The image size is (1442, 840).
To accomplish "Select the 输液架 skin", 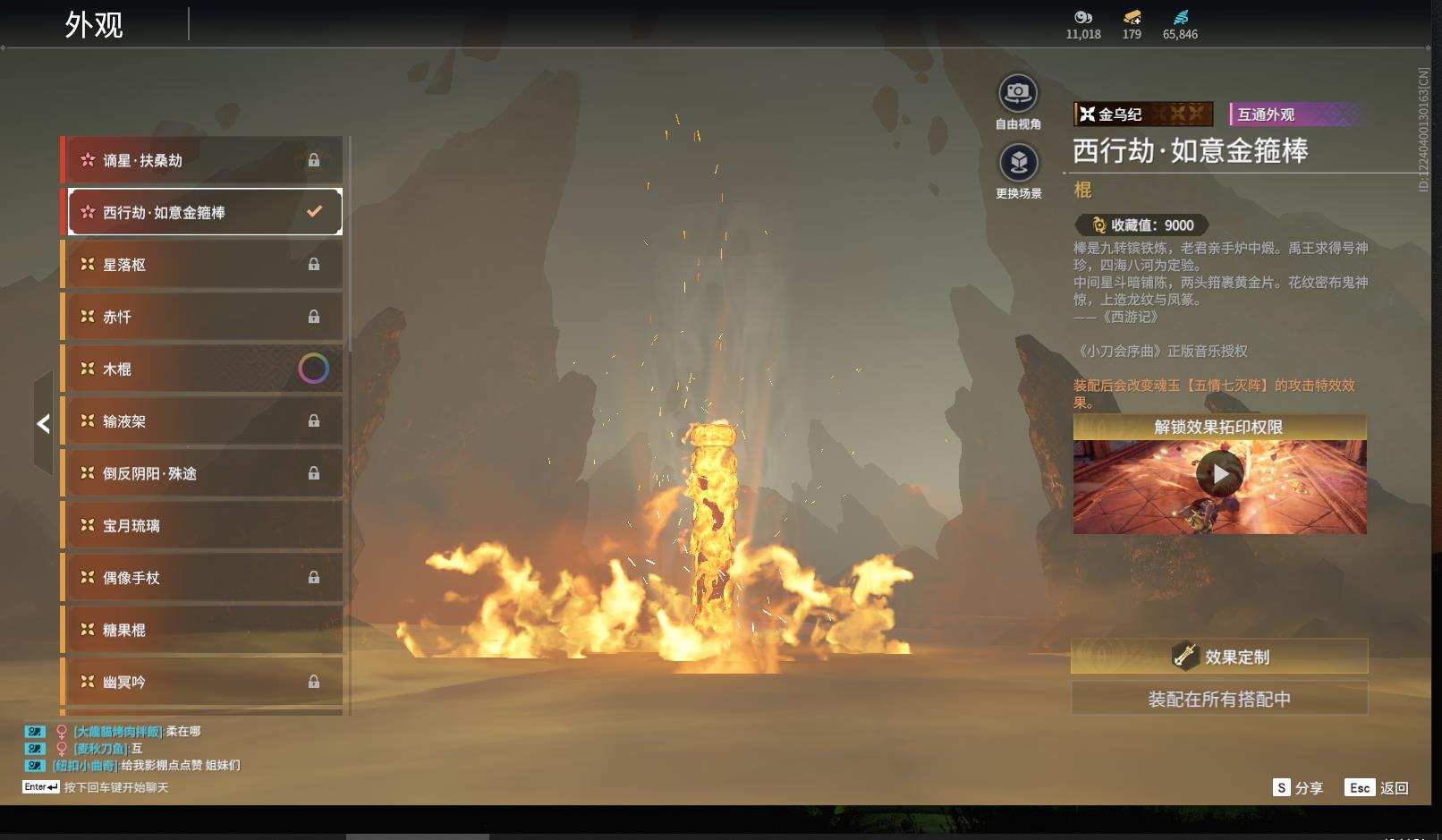I will pos(201,420).
